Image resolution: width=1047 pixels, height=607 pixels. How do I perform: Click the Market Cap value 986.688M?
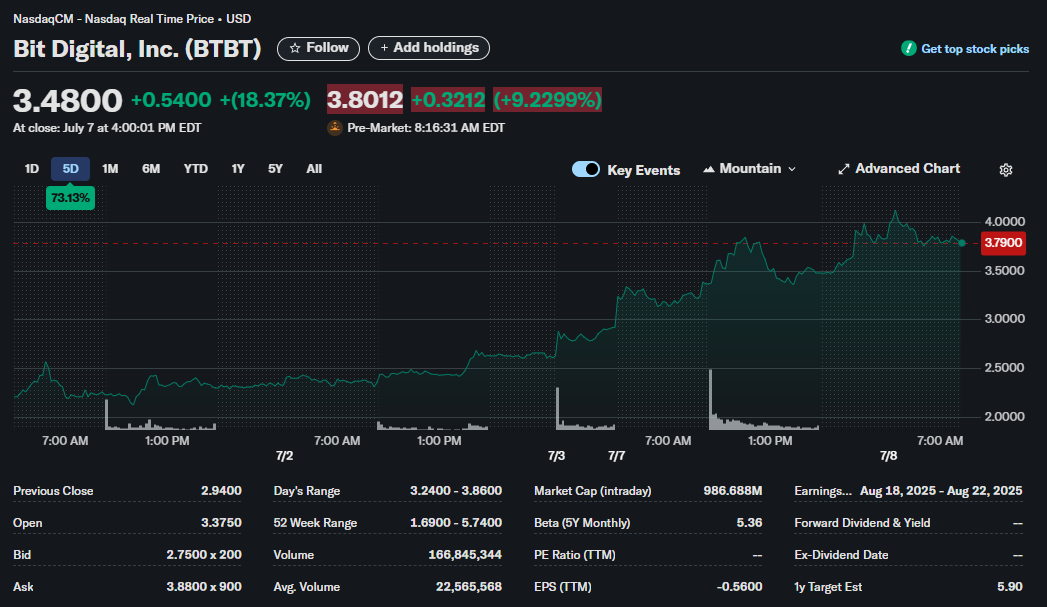click(x=732, y=491)
